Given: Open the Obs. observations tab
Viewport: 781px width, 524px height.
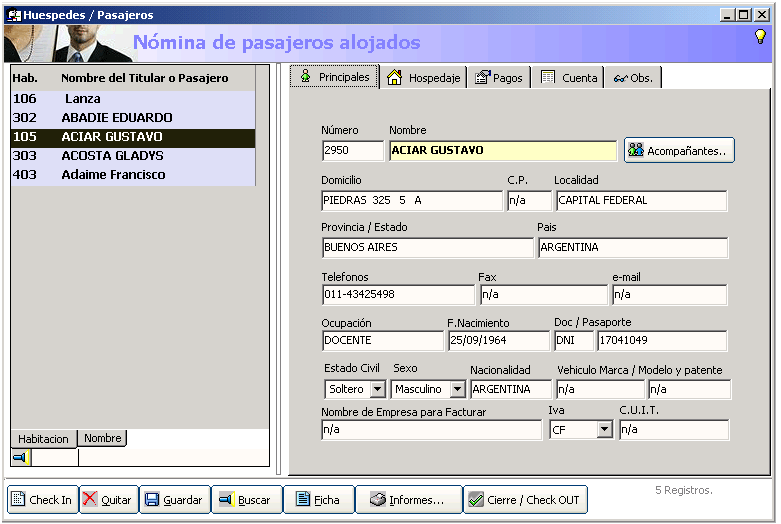Looking at the screenshot, I should tap(633, 78).
